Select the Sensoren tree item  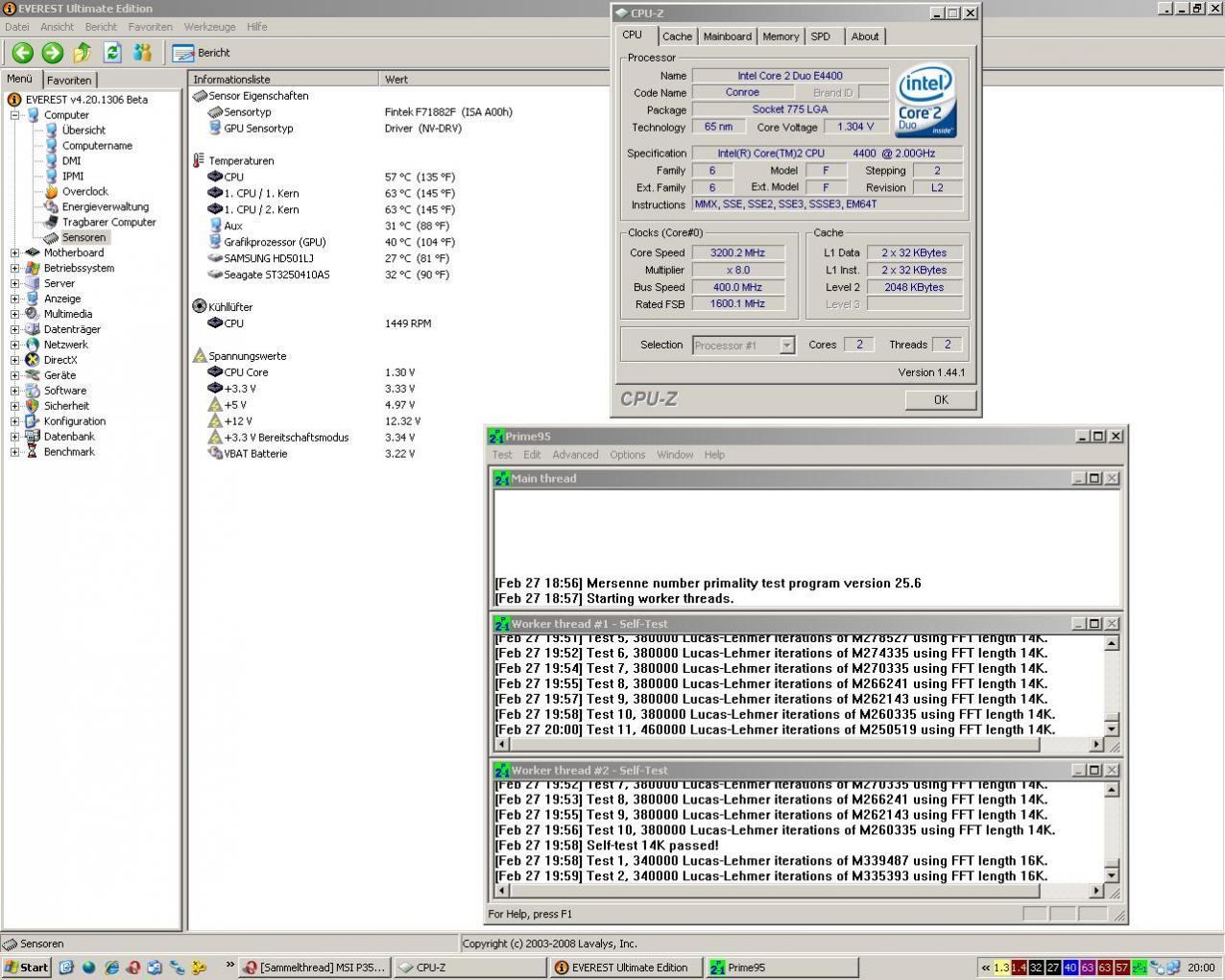(84, 237)
